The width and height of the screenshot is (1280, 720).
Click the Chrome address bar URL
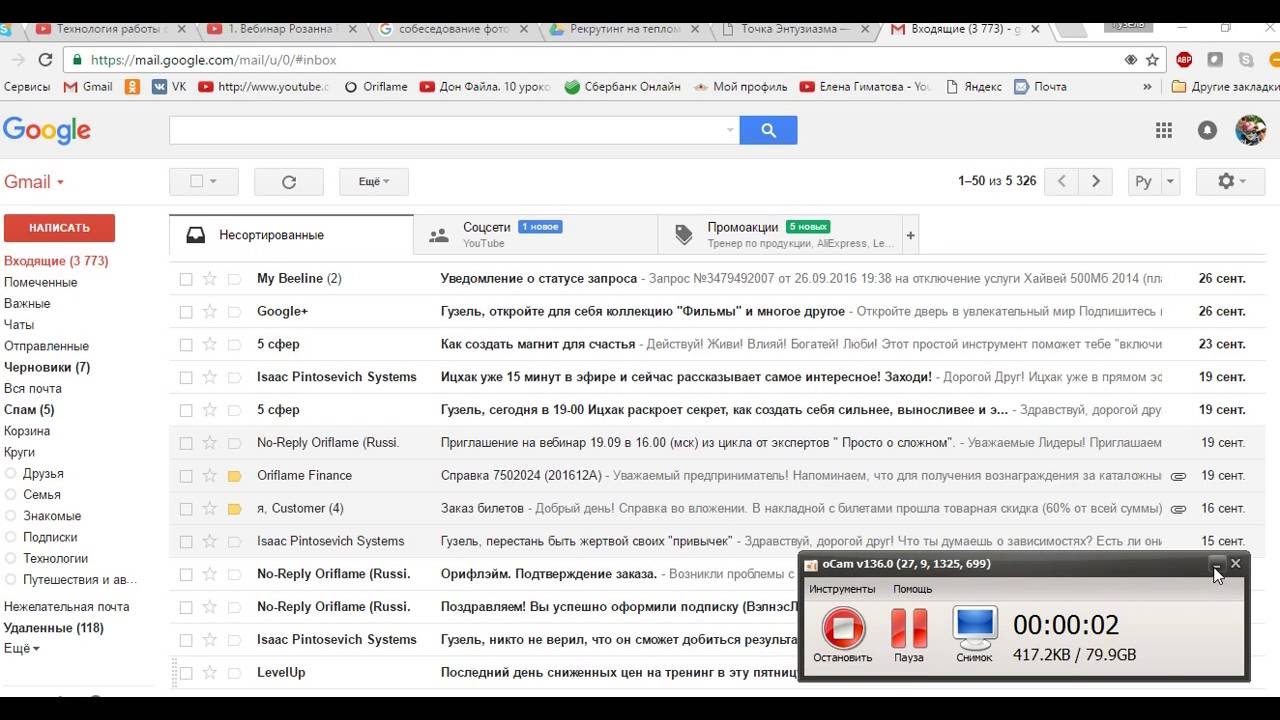pyautogui.click(x=212, y=60)
